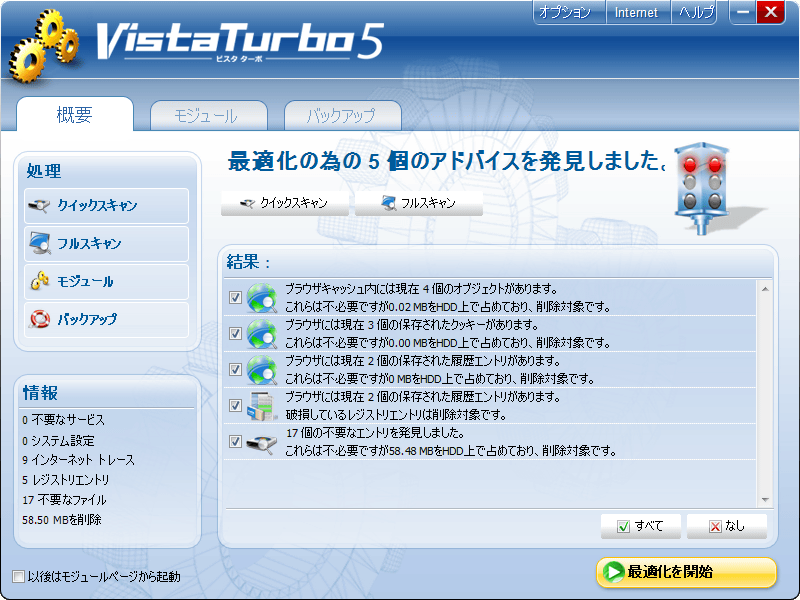This screenshot has height=600, width=800.
Task: Click the sidebar バックアップ button
Action: (107, 319)
